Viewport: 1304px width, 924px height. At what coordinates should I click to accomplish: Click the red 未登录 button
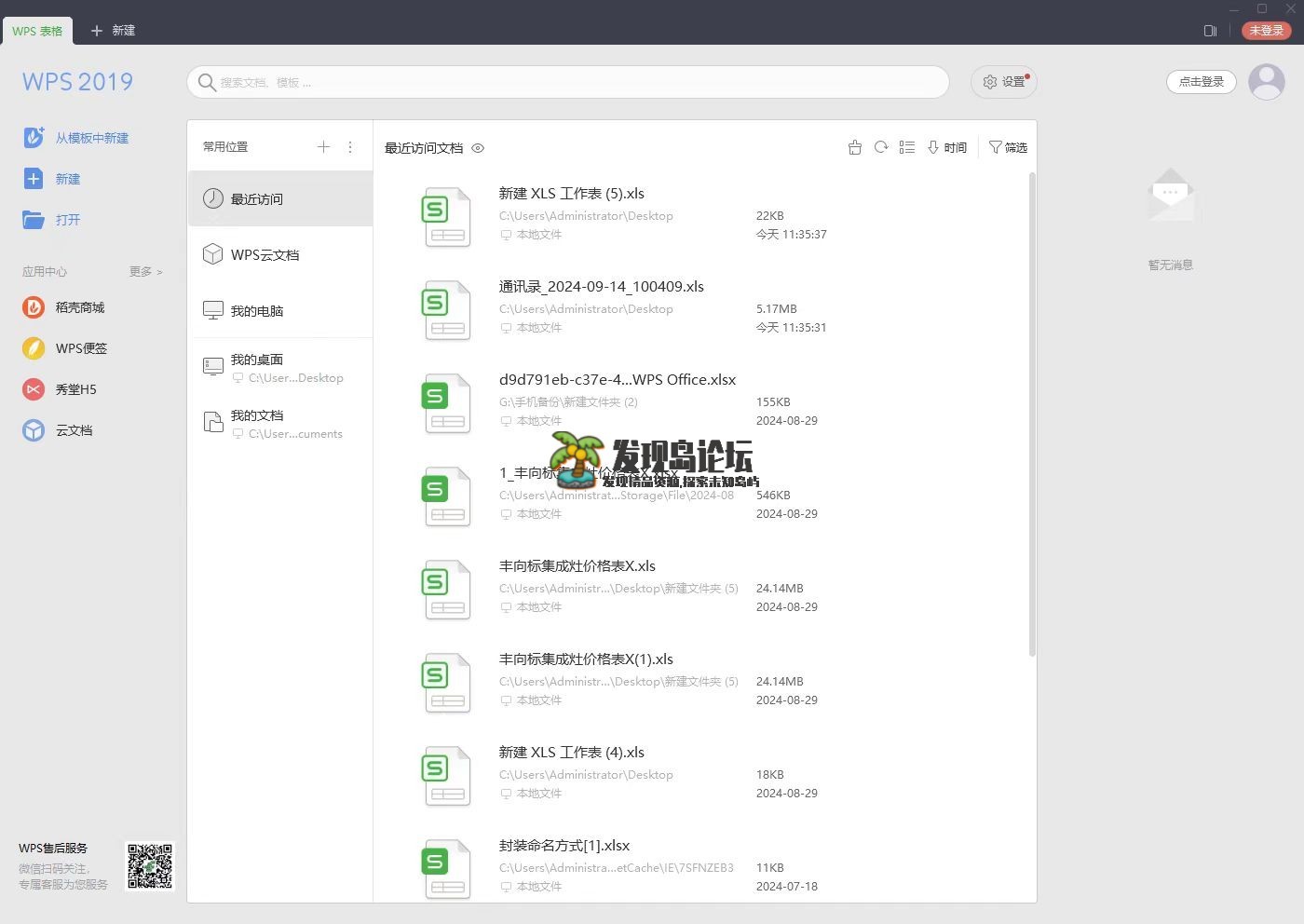1267,31
